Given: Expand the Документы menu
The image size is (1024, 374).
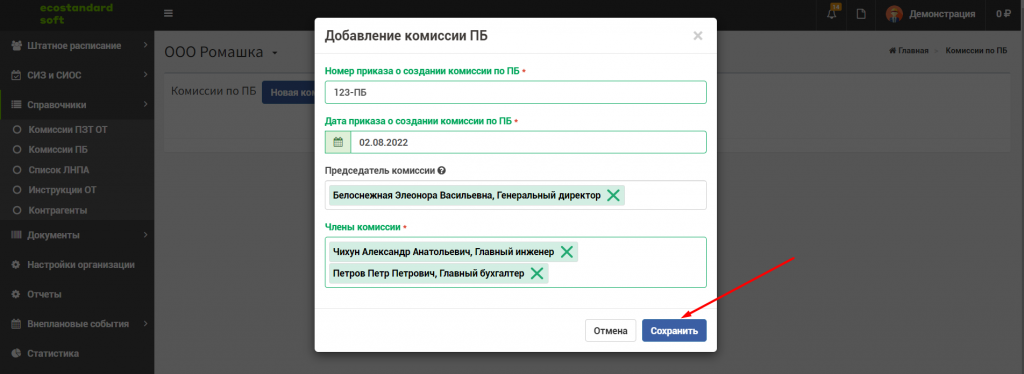Looking at the screenshot, I should pyautogui.click(x=77, y=235).
